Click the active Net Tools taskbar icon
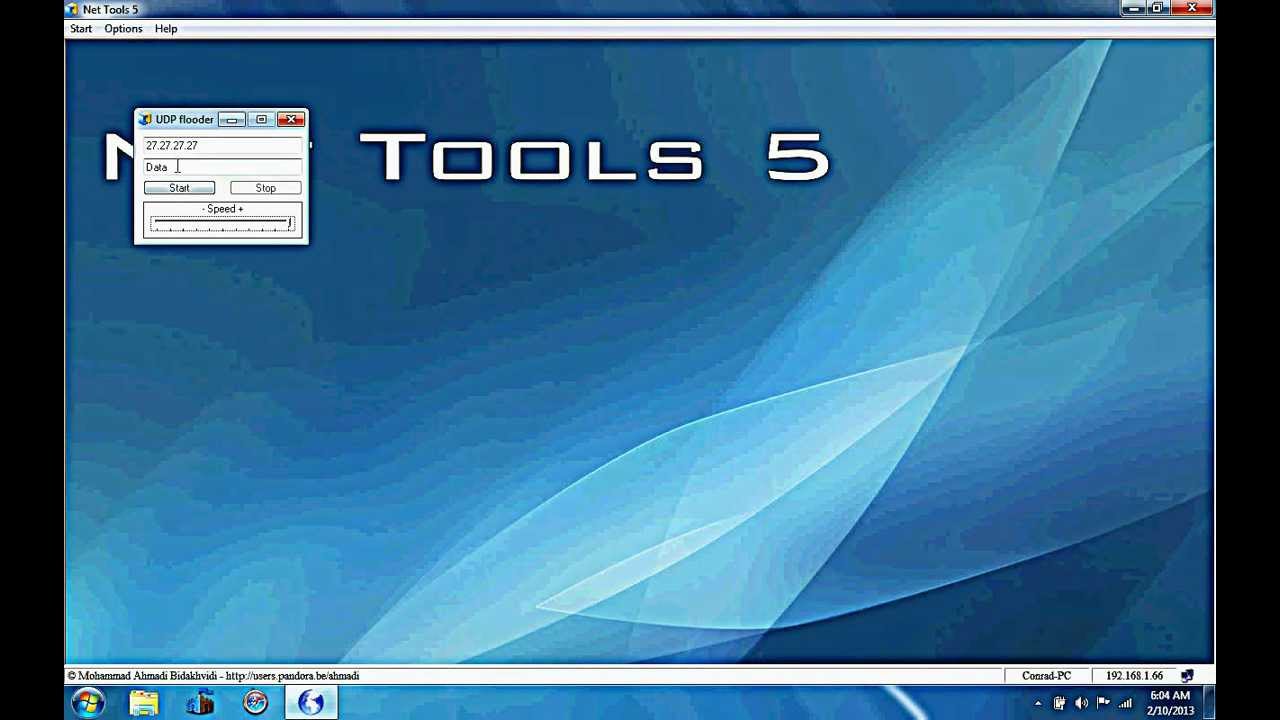 pyautogui.click(x=311, y=703)
